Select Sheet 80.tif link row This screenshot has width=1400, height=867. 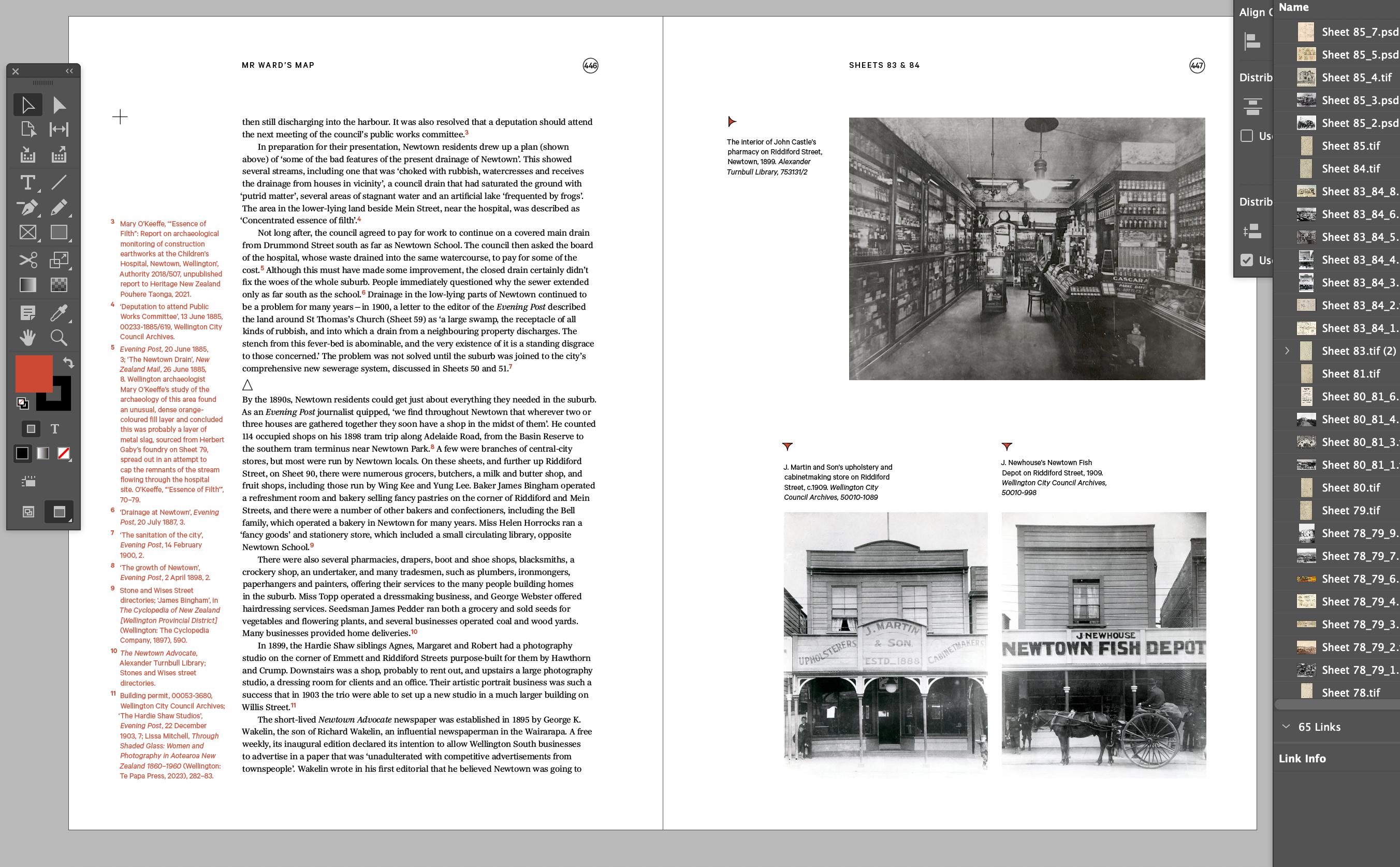tap(1337, 487)
